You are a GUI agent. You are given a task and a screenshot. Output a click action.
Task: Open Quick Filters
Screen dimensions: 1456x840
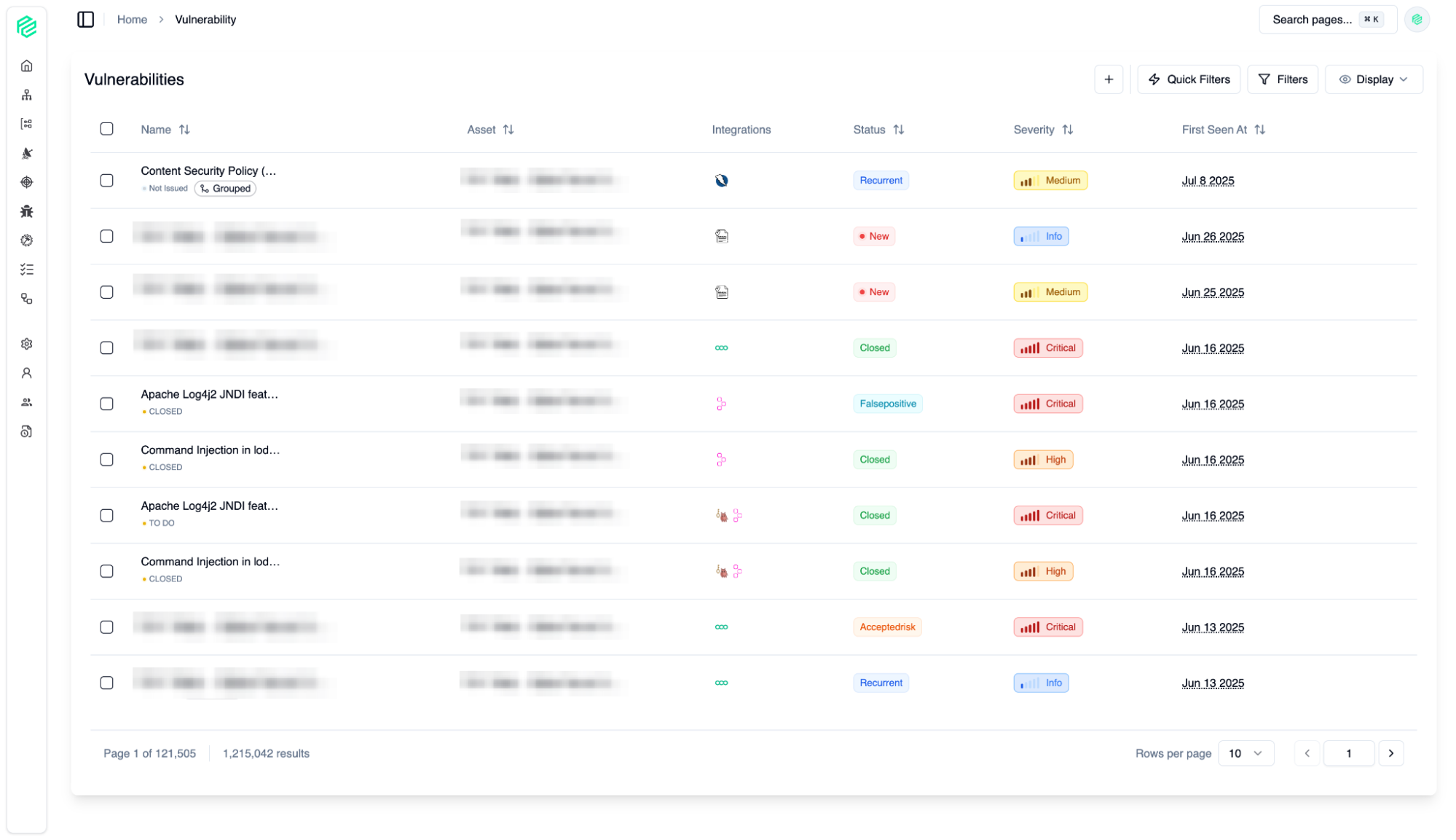pos(1189,79)
